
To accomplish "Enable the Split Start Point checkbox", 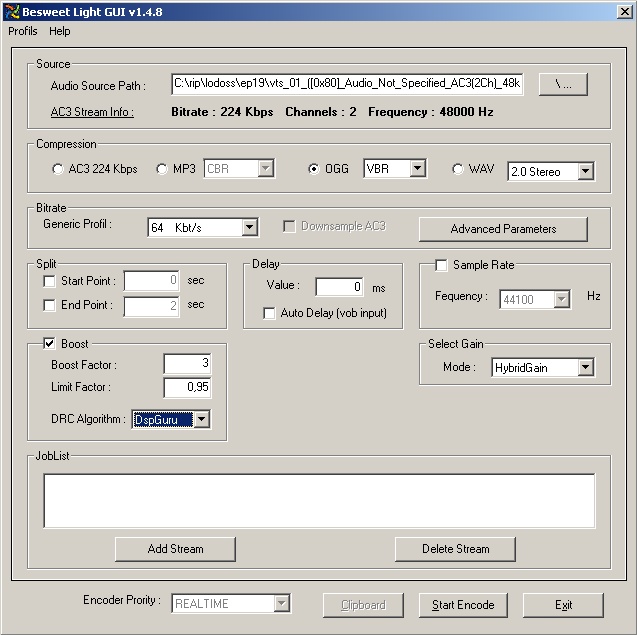I will click(x=50, y=281).
